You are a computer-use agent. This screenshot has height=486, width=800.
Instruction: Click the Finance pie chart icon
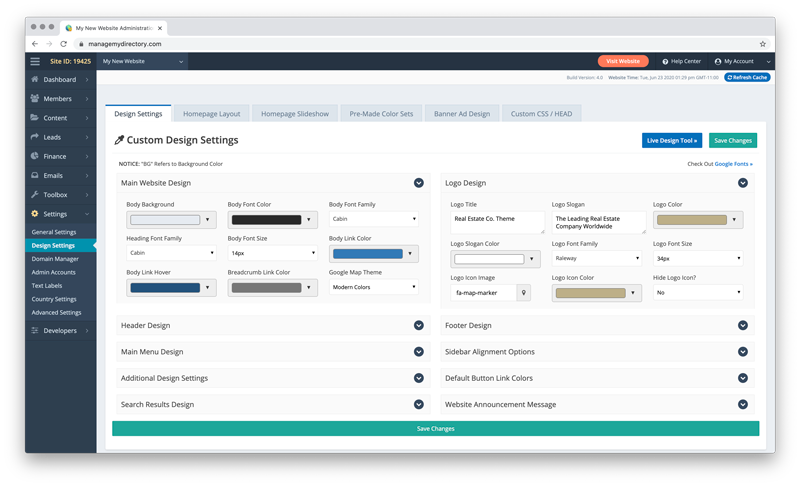coord(35,156)
